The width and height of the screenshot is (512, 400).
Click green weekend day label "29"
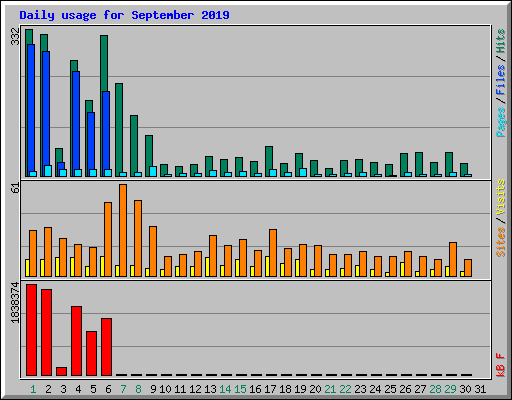(450, 389)
